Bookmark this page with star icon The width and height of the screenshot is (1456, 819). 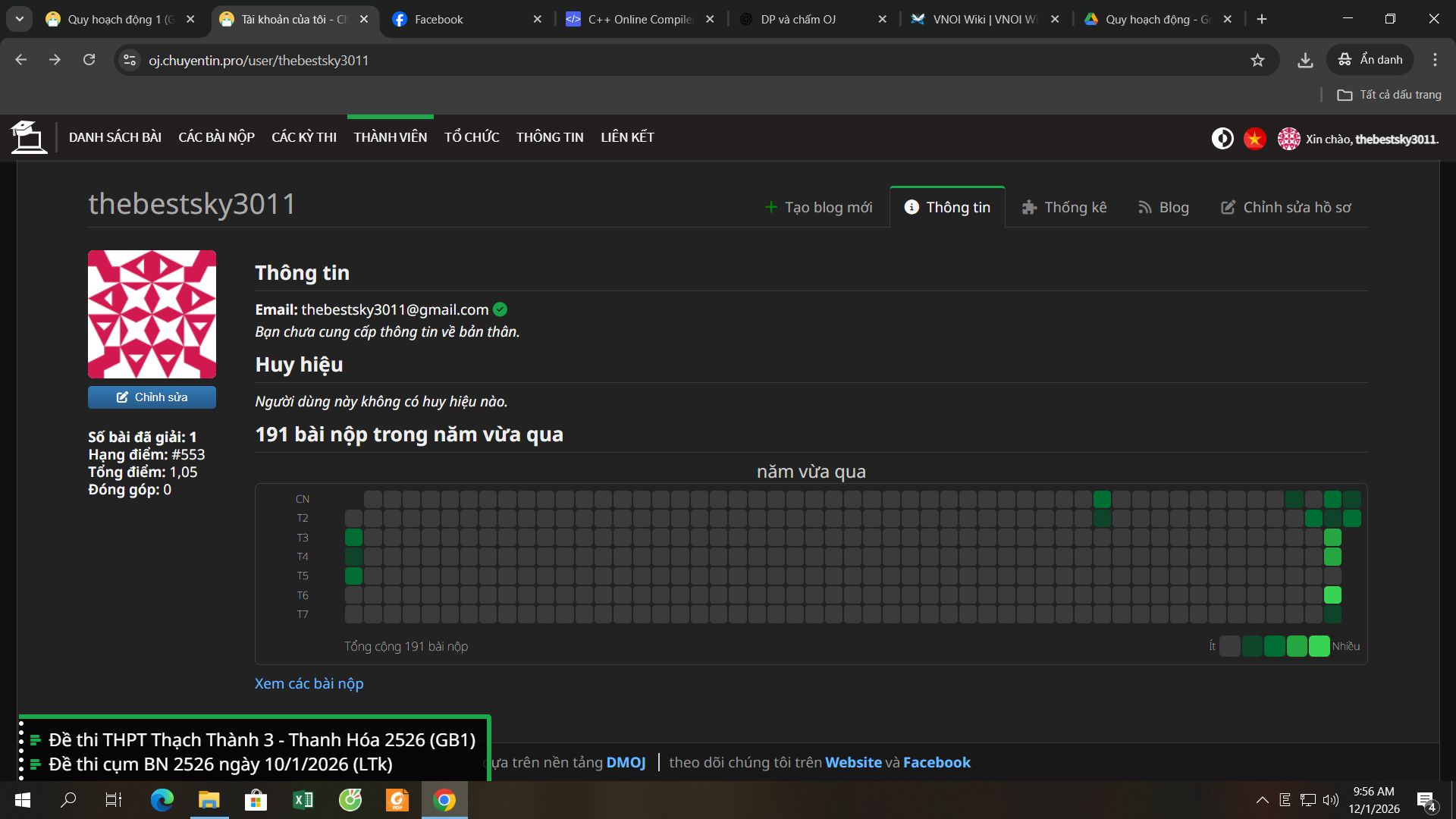(1257, 60)
